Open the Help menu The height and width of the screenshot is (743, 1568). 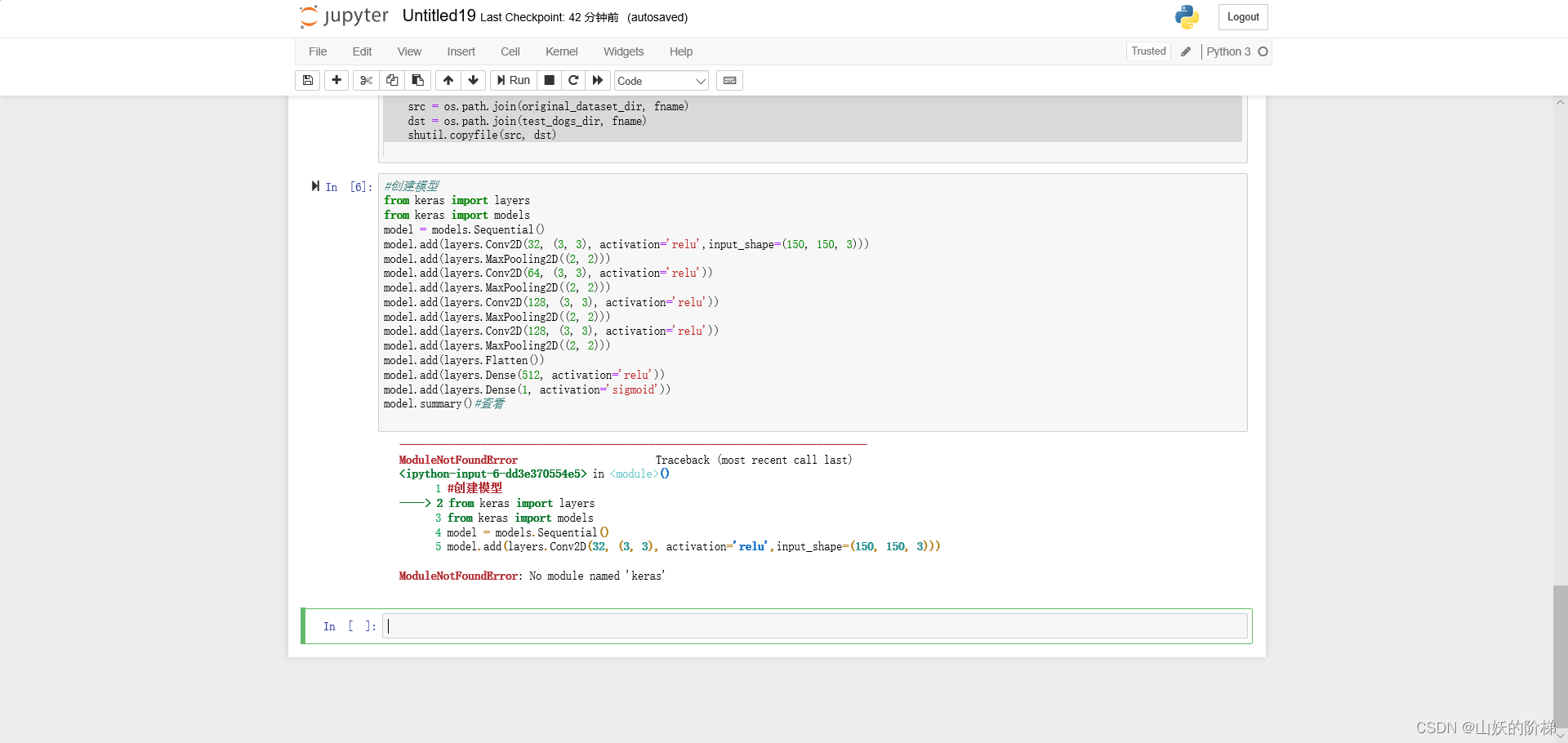coord(681,51)
